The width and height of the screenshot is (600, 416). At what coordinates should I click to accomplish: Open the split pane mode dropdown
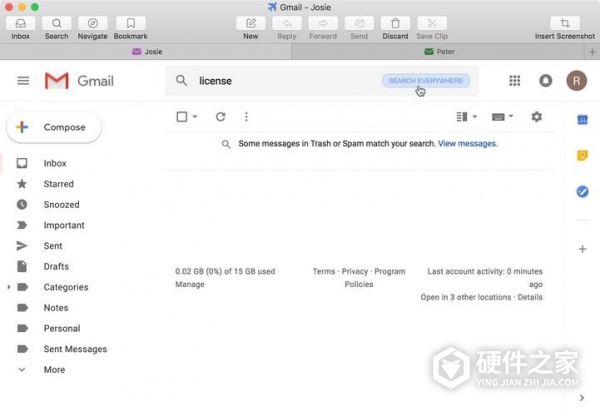click(x=466, y=117)
